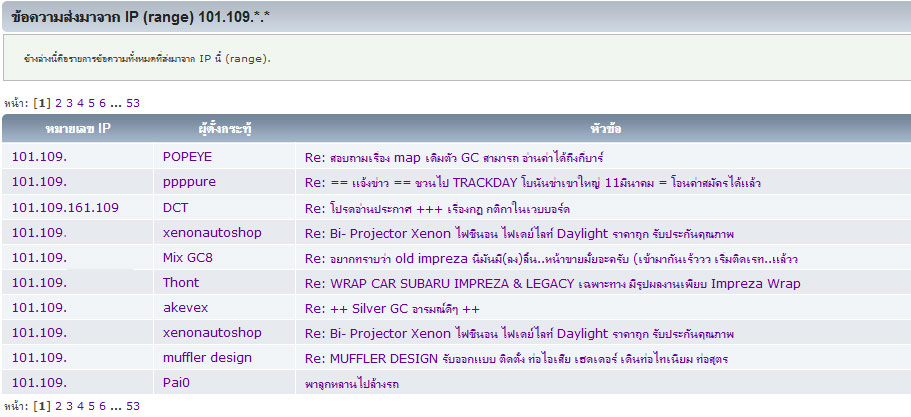Open the old impreza question topic

click(550, 258)
